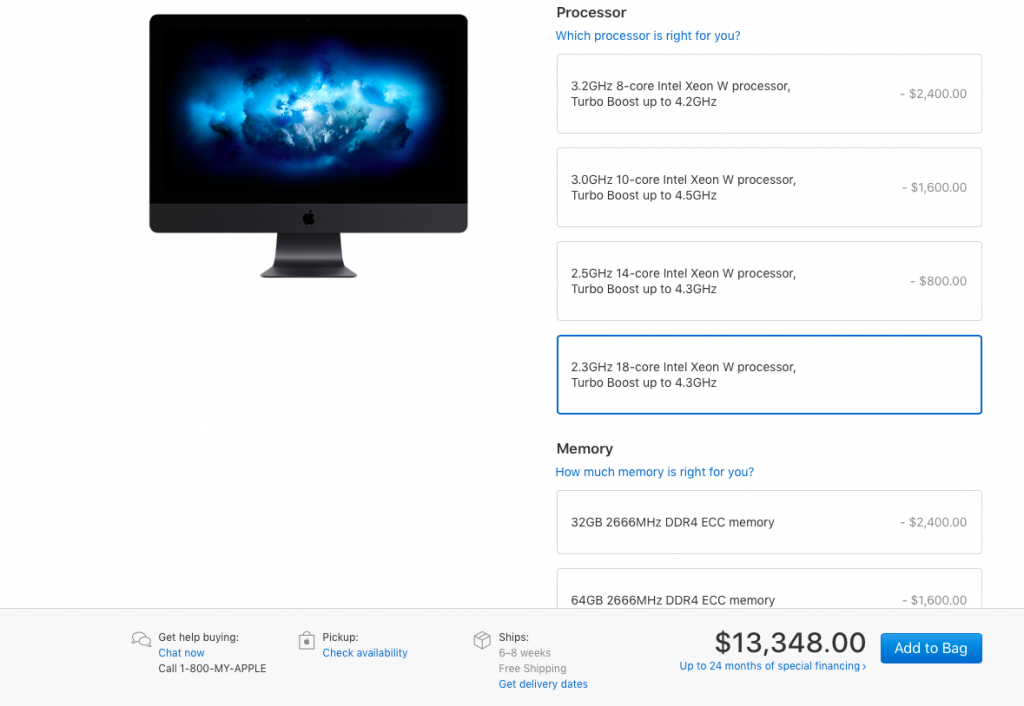Click the iMac Pro product image
The image size is (1024, 706).
pos(308,146)
